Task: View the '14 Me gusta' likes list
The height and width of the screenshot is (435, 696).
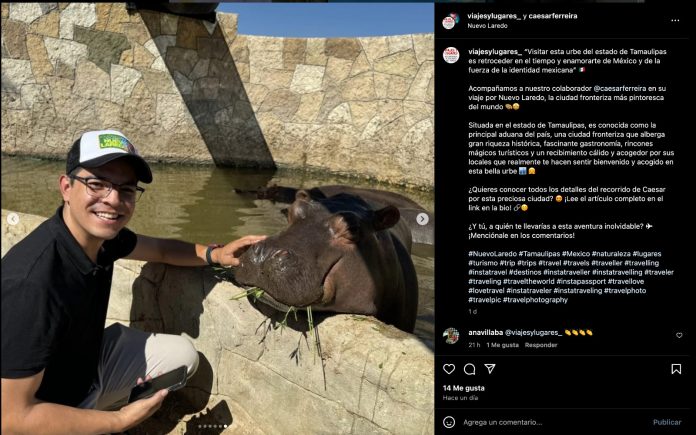Action: point(464,388)
